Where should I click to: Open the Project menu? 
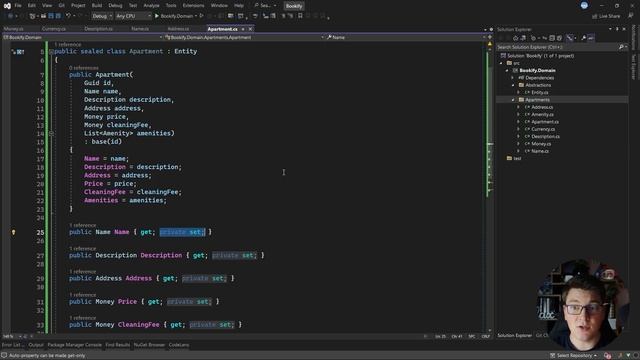78,6
